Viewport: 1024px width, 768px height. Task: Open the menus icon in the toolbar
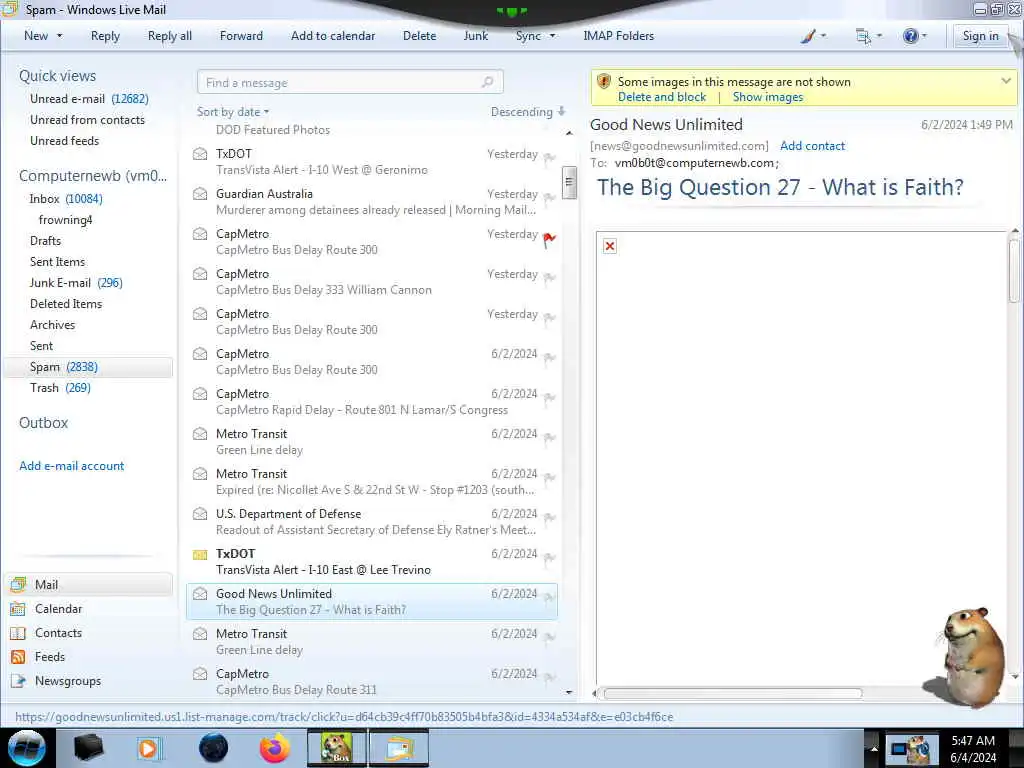tap(863, 36)
